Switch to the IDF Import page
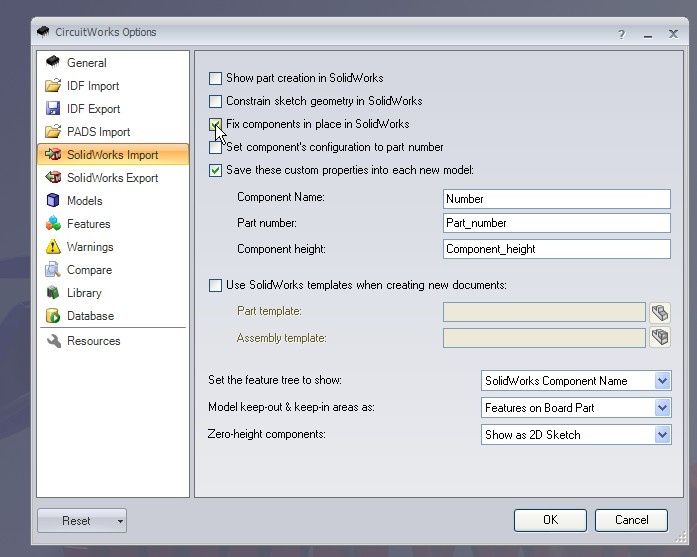The height and width of the screenshot is (557, 697). click(113, 85)
